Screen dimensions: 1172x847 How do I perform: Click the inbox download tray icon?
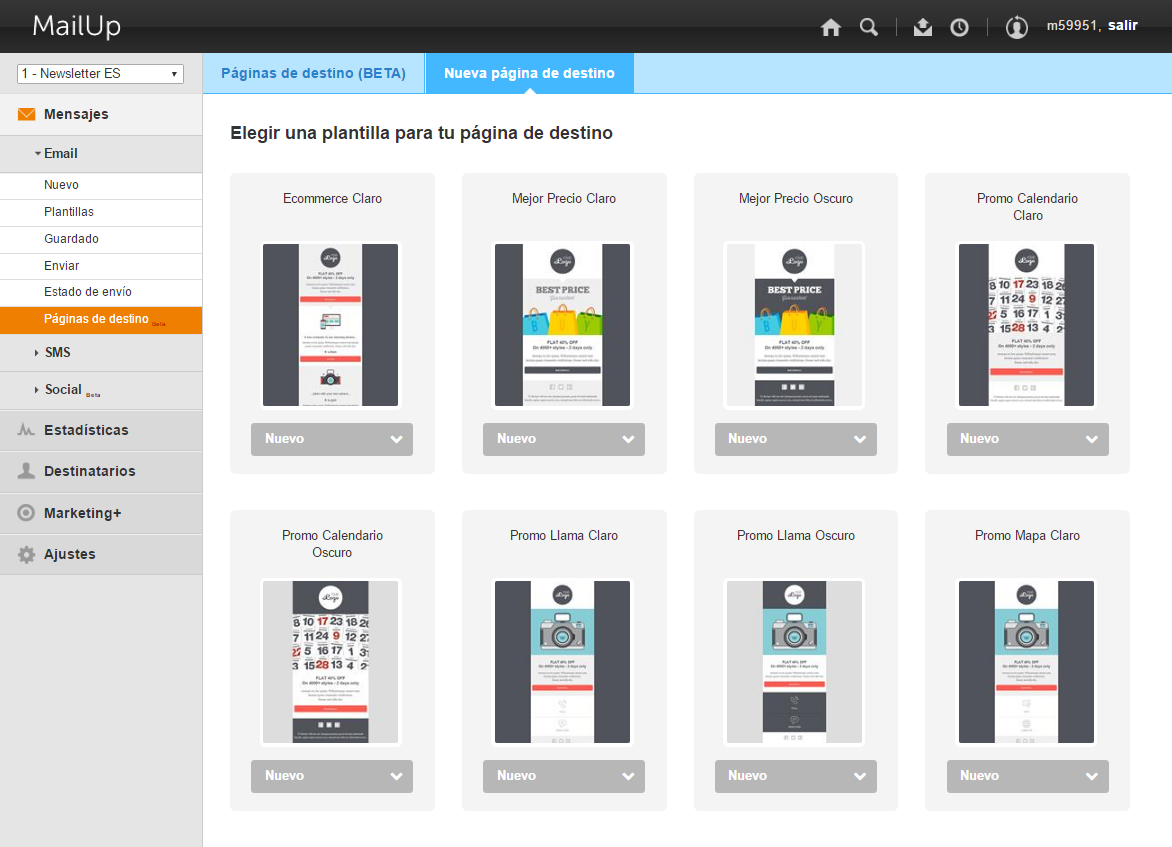(922, 27)
